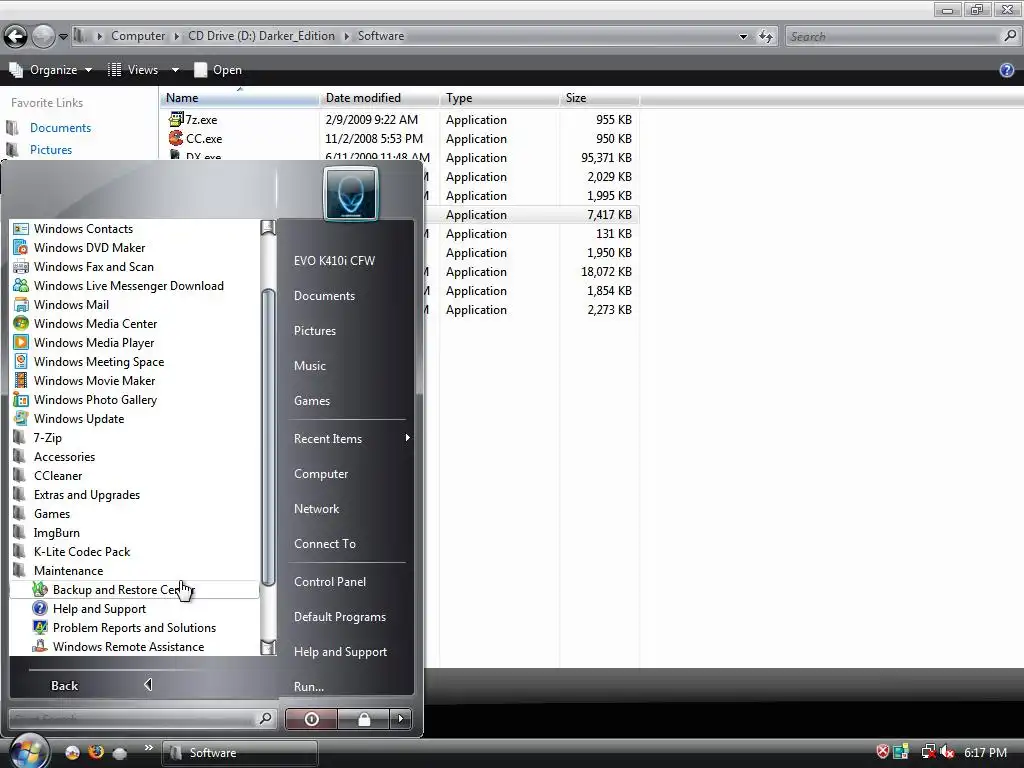The image size is (1024, 768).
Task: Click the Explorer help question mark icon
Action: [x=1006, y=70]
